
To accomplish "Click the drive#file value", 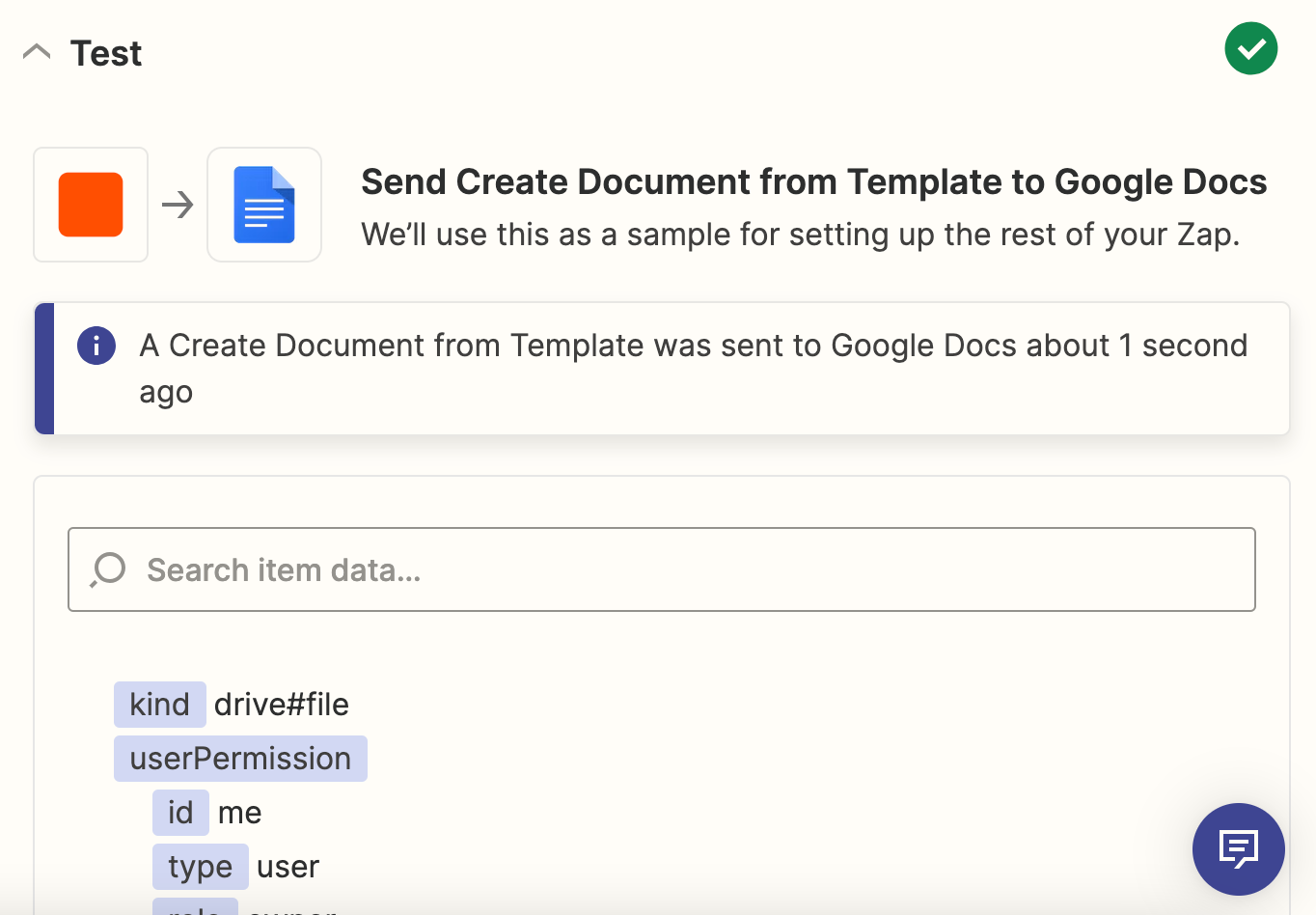I will tap(282, 705).
